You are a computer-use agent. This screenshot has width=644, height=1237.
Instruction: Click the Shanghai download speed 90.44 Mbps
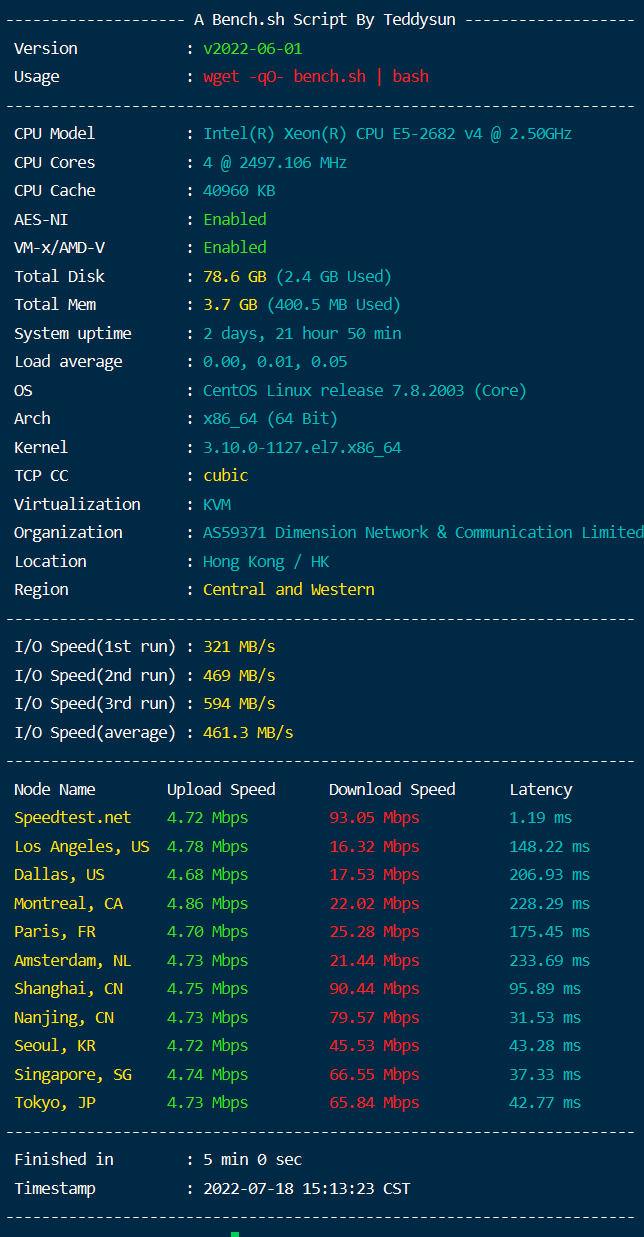374,988
